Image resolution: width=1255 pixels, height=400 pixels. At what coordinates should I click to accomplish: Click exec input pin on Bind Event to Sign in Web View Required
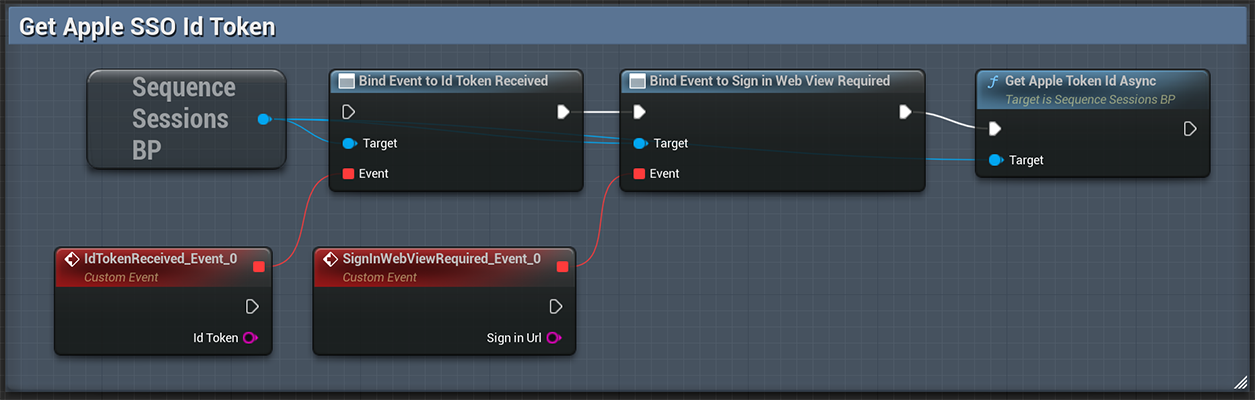point(639,111)
